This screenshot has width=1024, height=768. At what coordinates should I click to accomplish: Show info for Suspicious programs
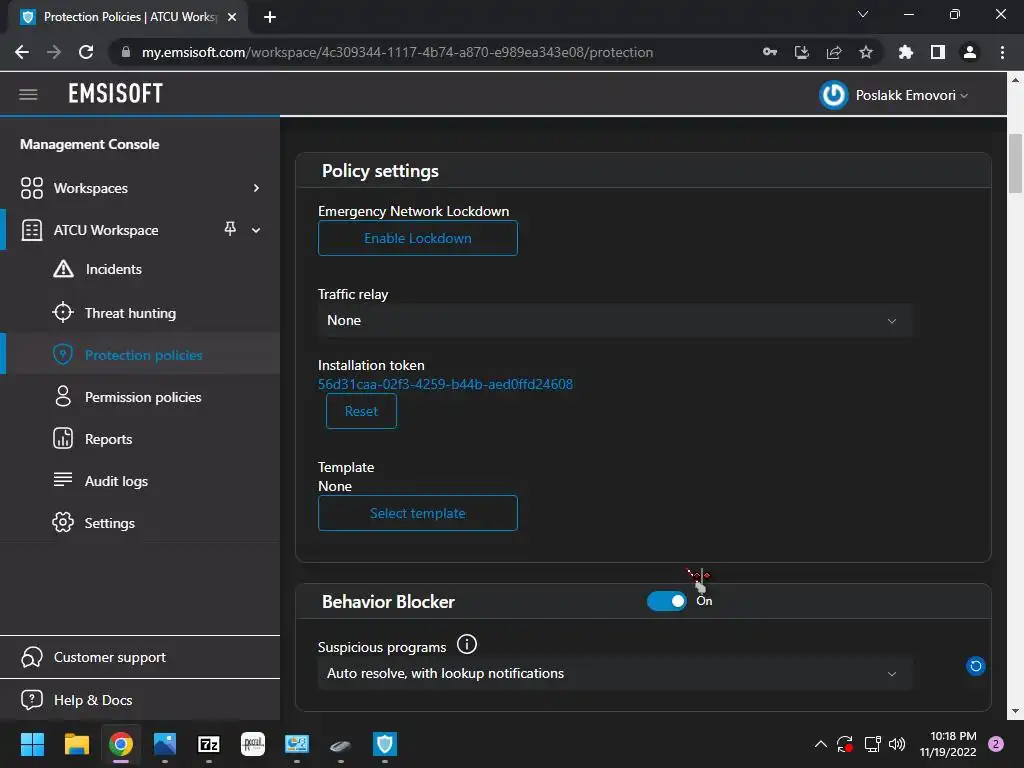[x=467, y=645]
